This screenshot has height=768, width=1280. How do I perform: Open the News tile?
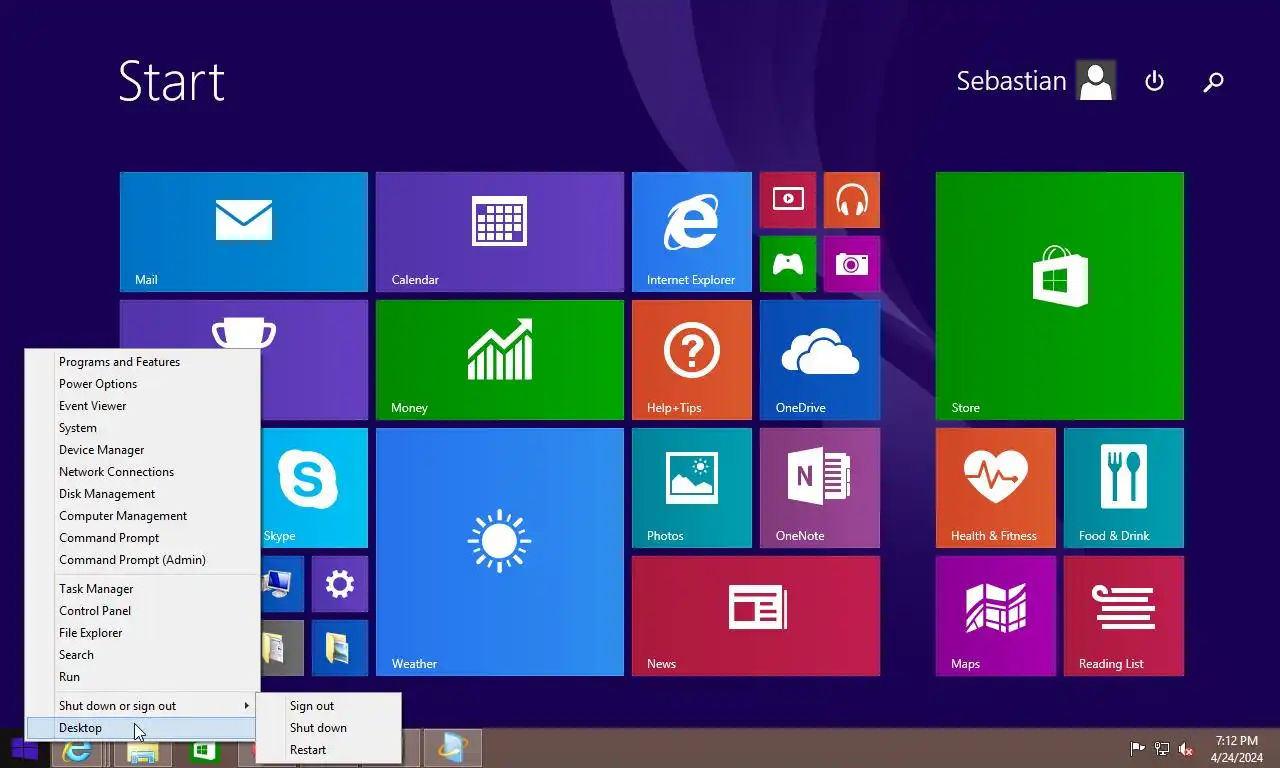[x=756, y=616]
